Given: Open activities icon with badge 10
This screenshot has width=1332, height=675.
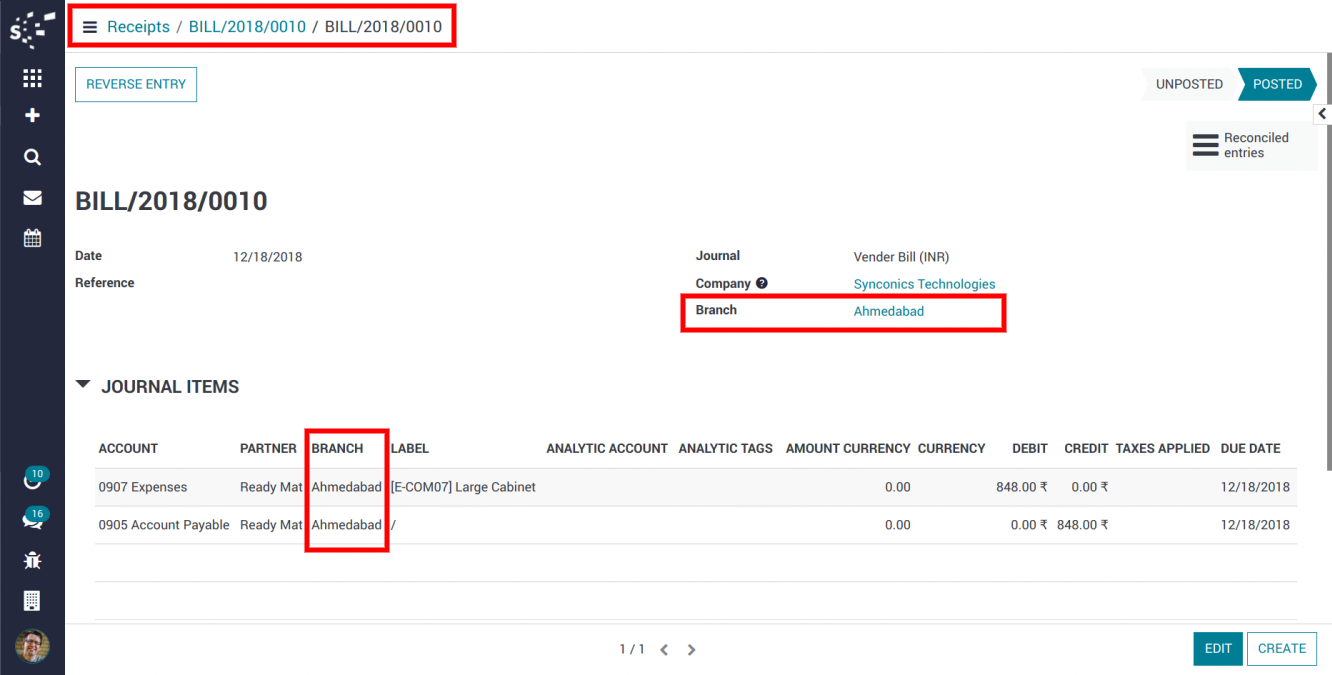Looking at the screenshot, I should tap(32, 481).
